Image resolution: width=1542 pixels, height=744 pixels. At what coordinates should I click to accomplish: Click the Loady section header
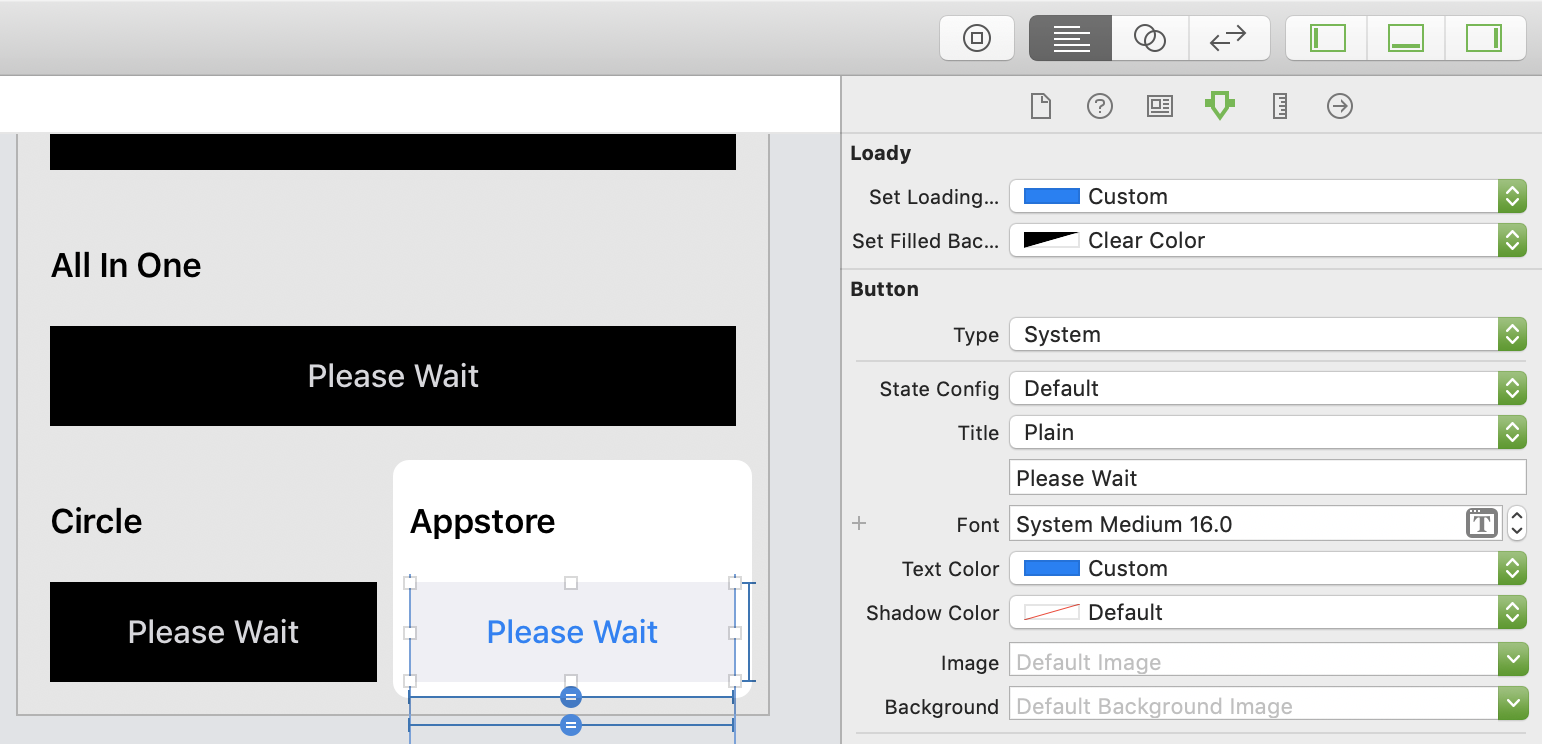click(x=881, y=153)
